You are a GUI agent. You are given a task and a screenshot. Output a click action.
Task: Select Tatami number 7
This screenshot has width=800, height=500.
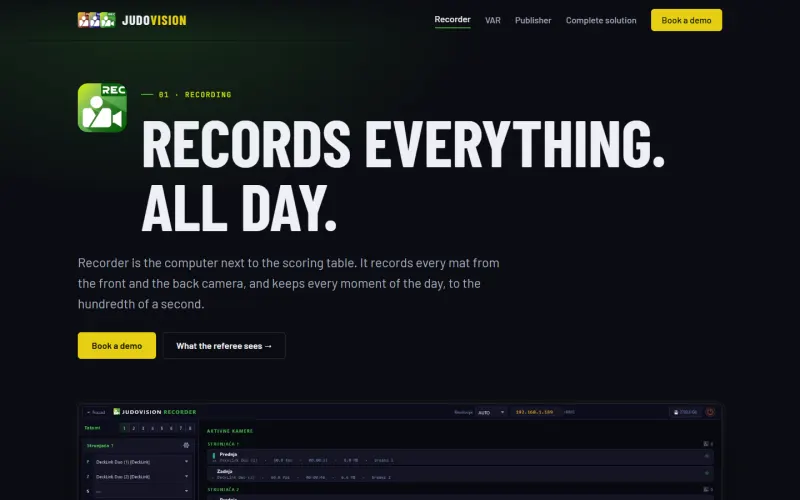click(181, 428)
